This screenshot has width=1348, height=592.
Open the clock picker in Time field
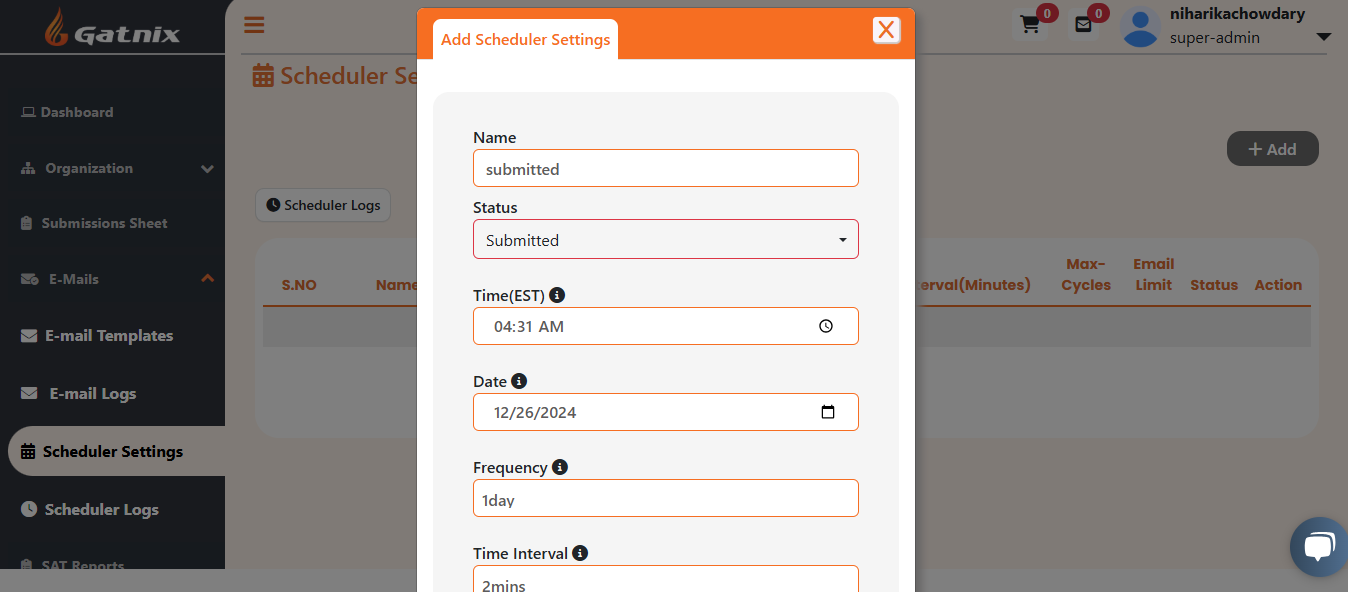(x=826, y=326)
